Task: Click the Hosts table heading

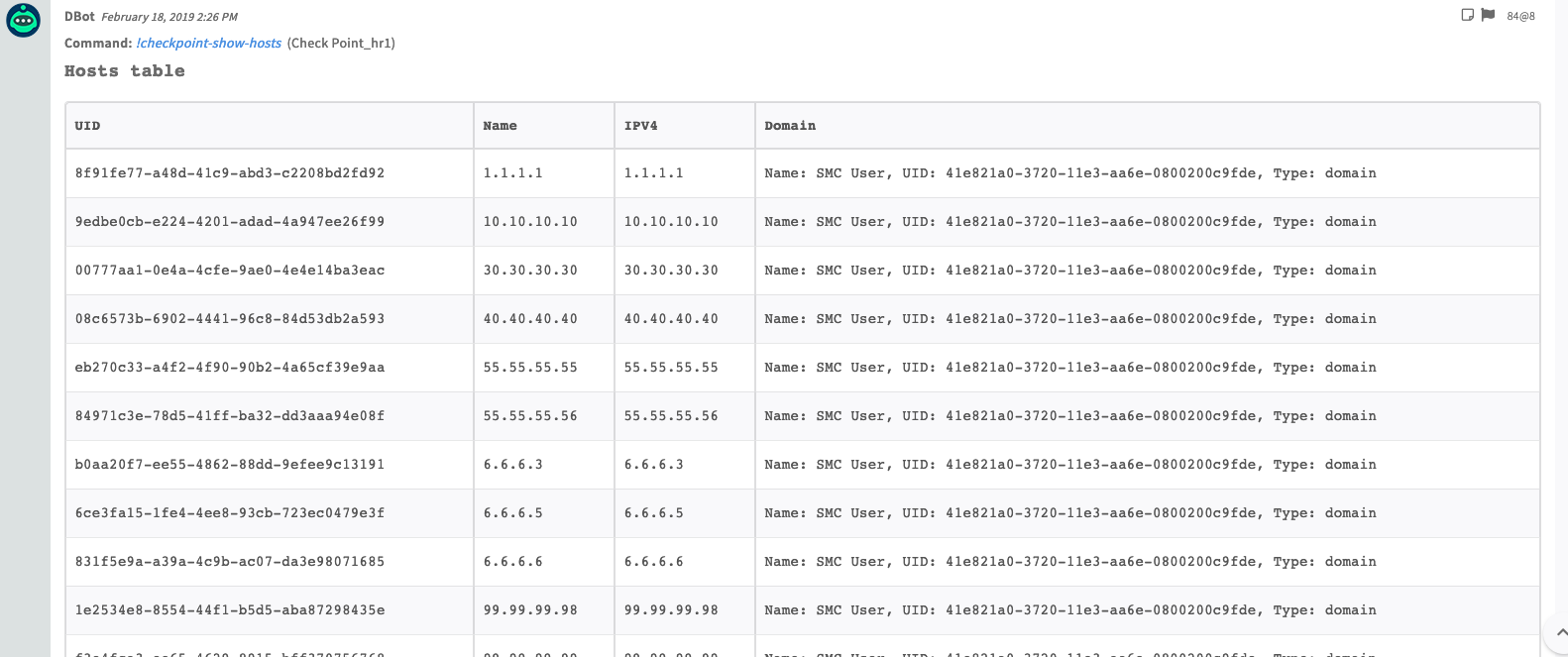Action: click(x=125, y=70)
